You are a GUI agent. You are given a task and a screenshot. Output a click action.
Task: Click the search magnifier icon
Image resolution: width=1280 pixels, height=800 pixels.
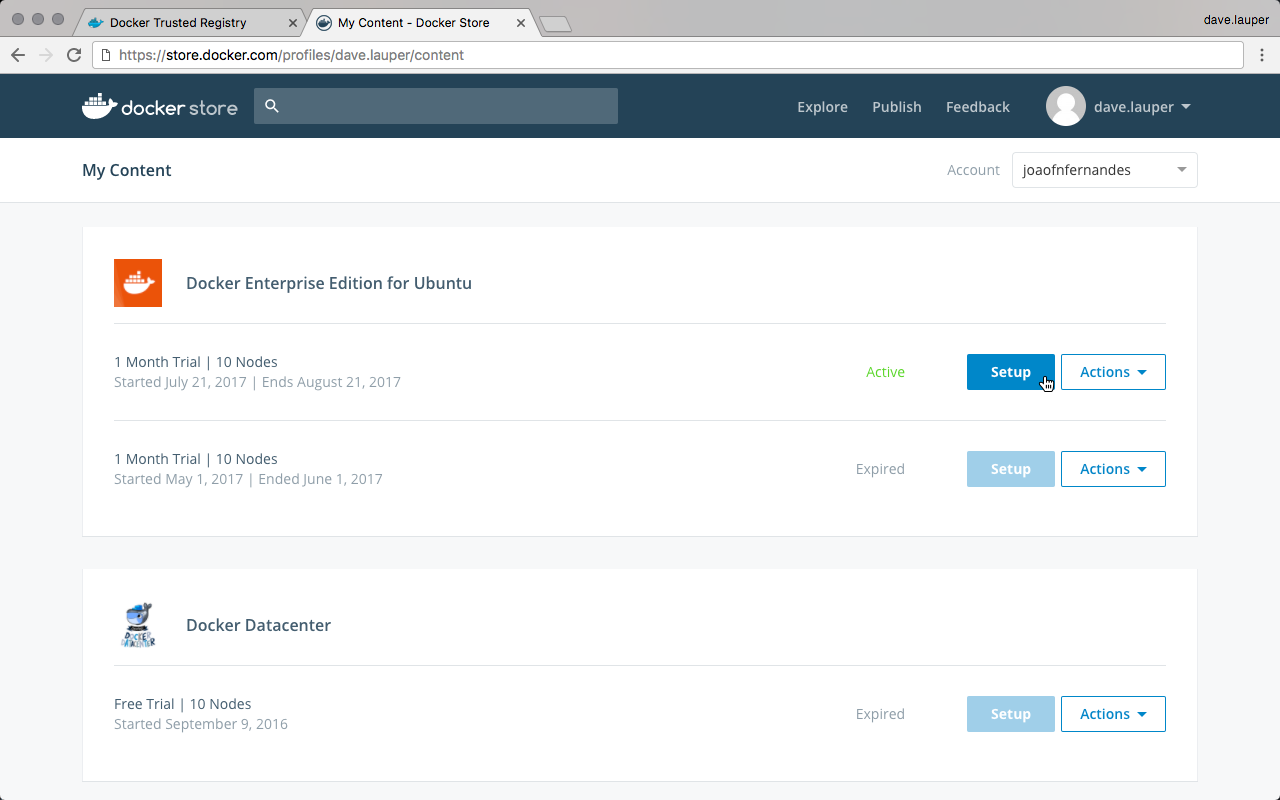272,106
